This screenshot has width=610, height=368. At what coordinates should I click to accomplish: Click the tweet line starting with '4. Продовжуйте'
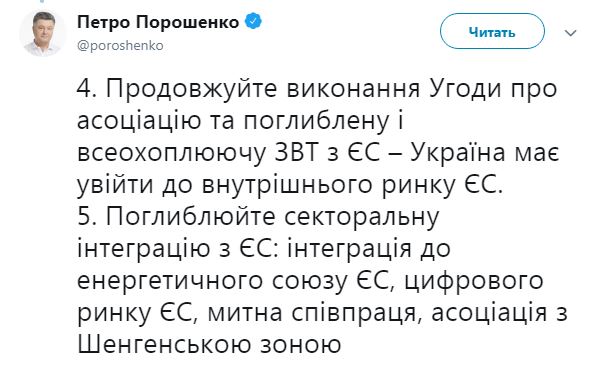317,90
